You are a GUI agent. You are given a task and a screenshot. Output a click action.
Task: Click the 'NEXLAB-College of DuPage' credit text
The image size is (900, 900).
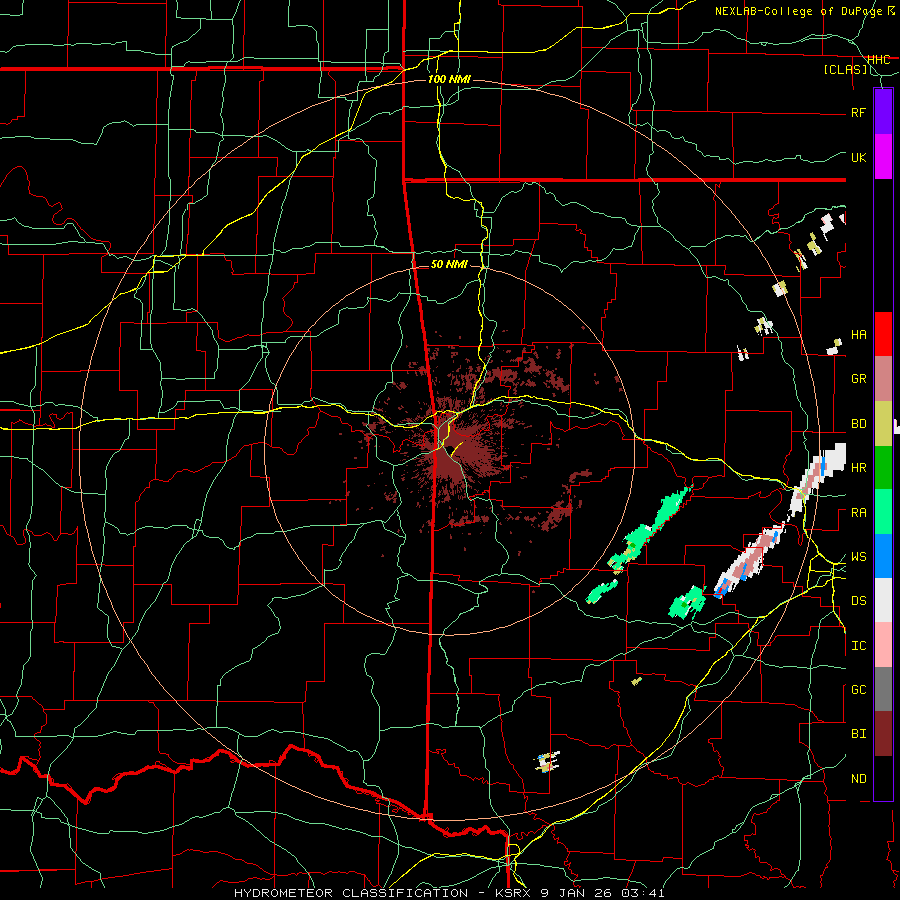point(799,11)
